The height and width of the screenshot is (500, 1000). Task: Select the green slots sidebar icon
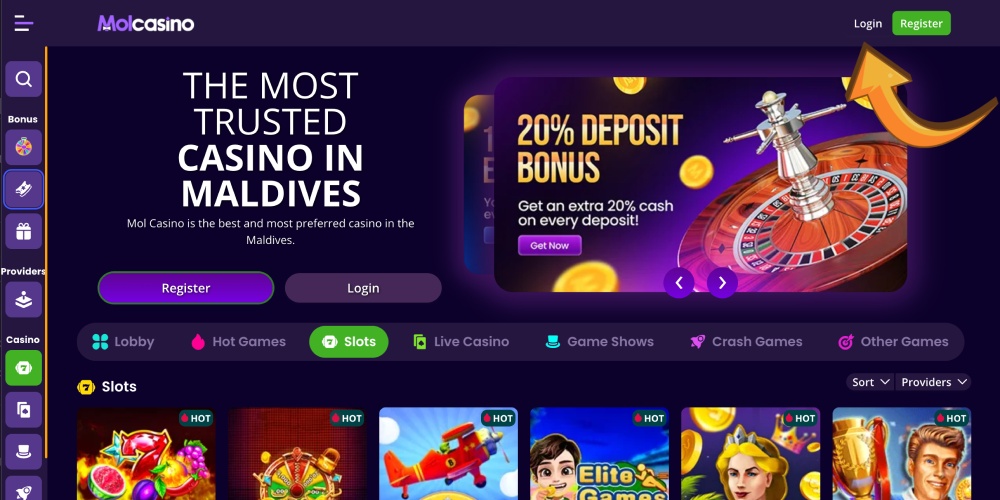click(x=24, y=368)
